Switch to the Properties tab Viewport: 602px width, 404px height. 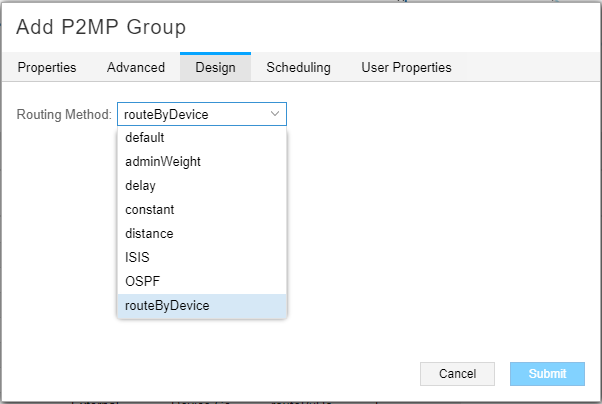47,67
